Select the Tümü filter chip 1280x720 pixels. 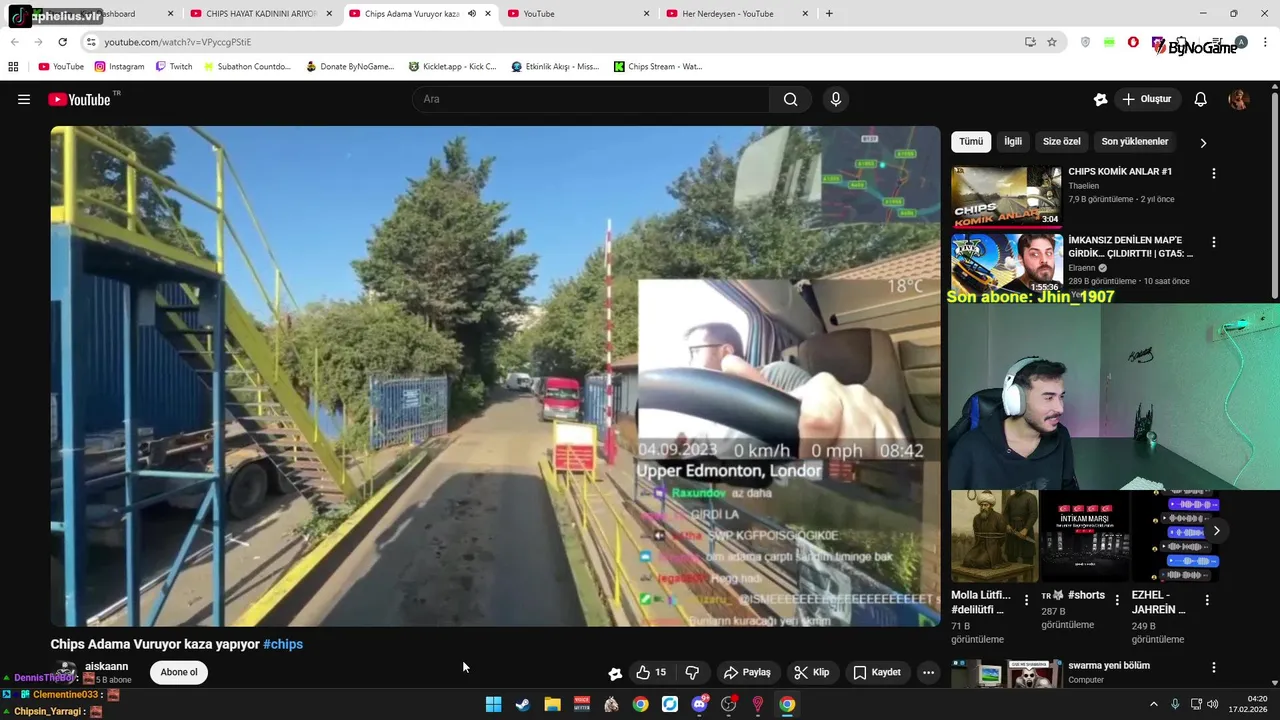[971, 142]
